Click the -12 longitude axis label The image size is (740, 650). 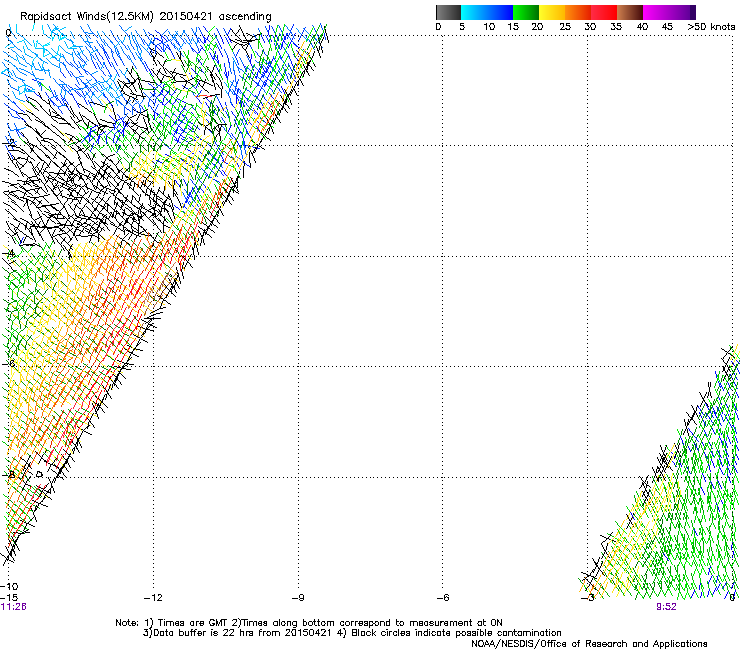(153, 598)
